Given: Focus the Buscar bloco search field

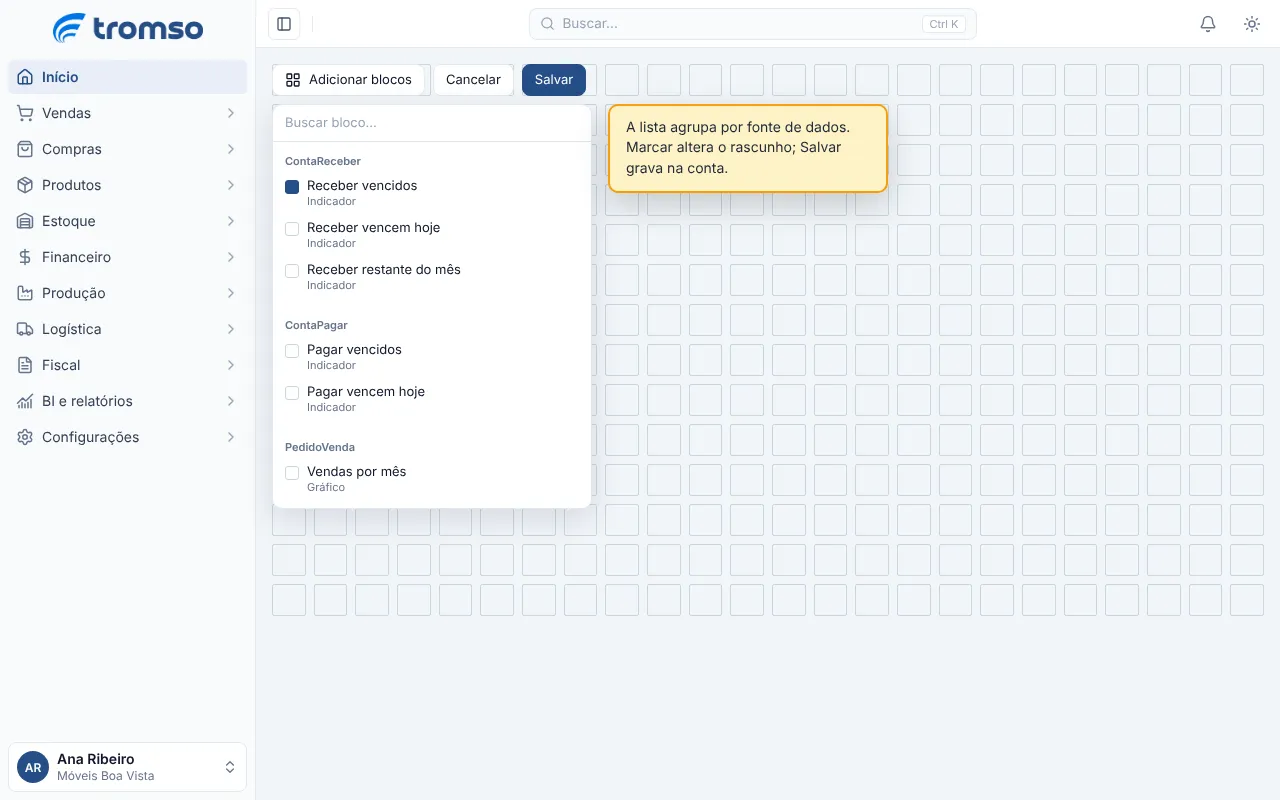Looking at the screenshot, I should [x=432, y=123].
